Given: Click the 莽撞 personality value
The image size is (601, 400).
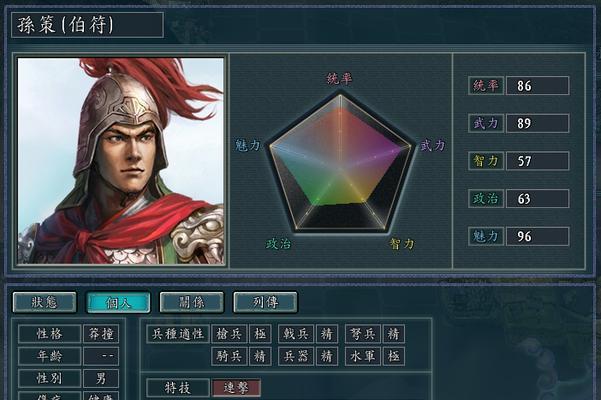Looking at the screenshot, I should [101, 334].
